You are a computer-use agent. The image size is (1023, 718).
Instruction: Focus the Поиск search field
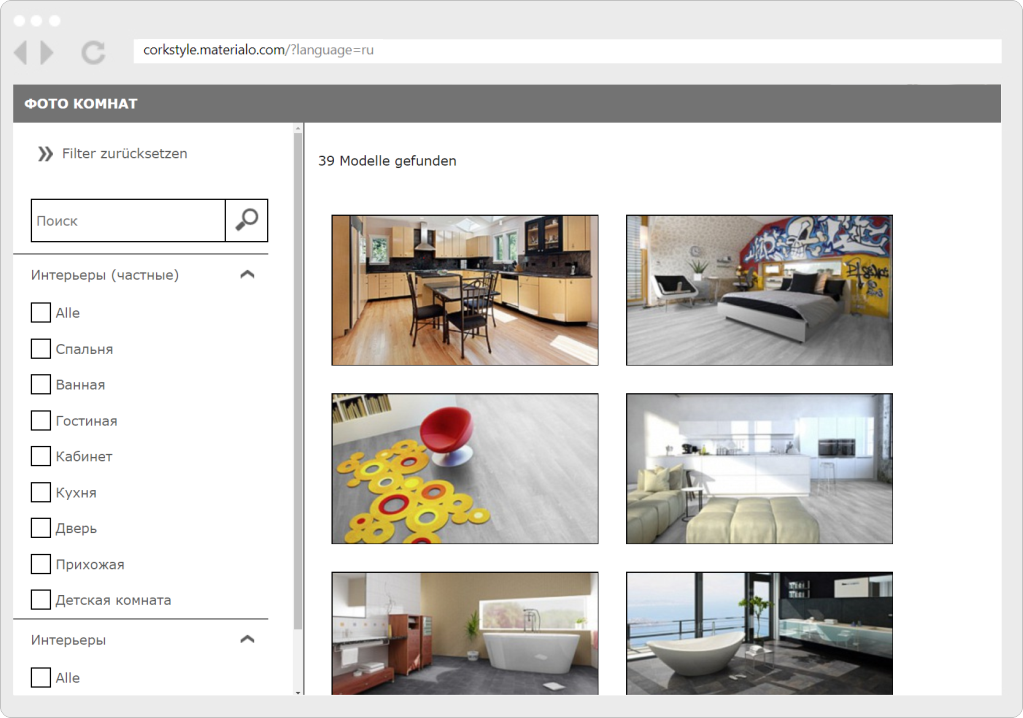(x=128, y=220)
